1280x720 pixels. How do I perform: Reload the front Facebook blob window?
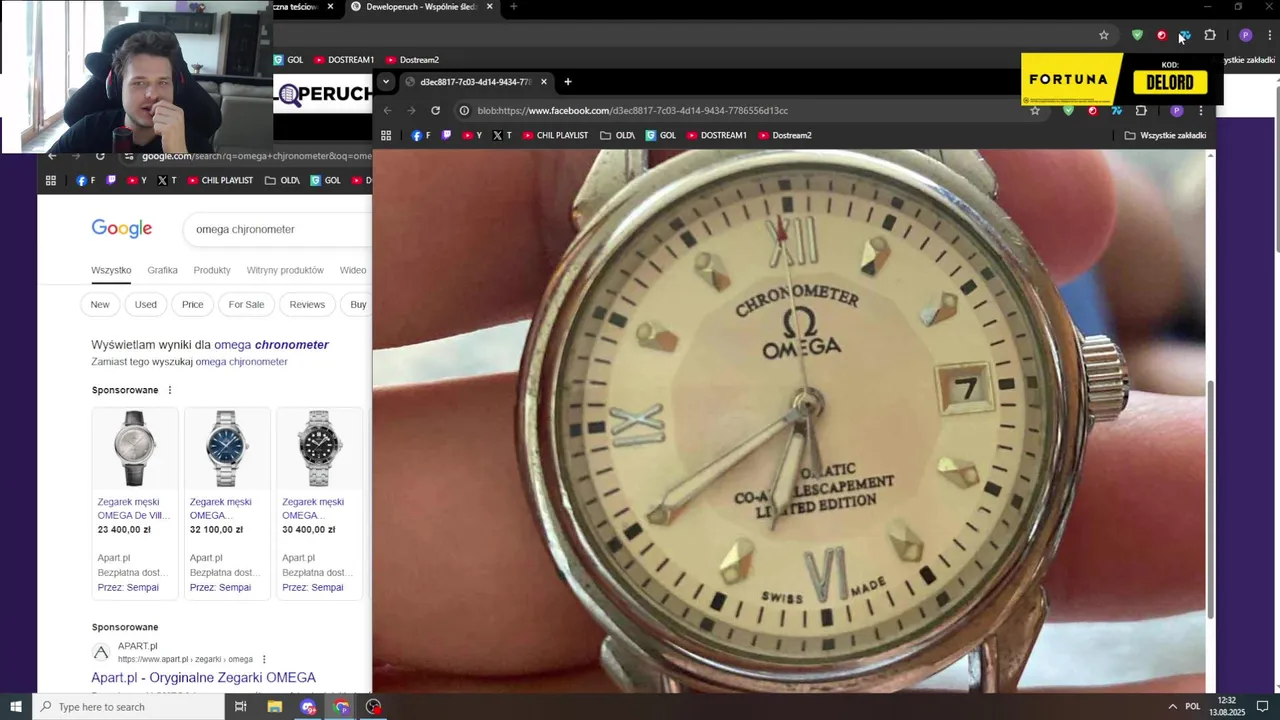[435, 111]
